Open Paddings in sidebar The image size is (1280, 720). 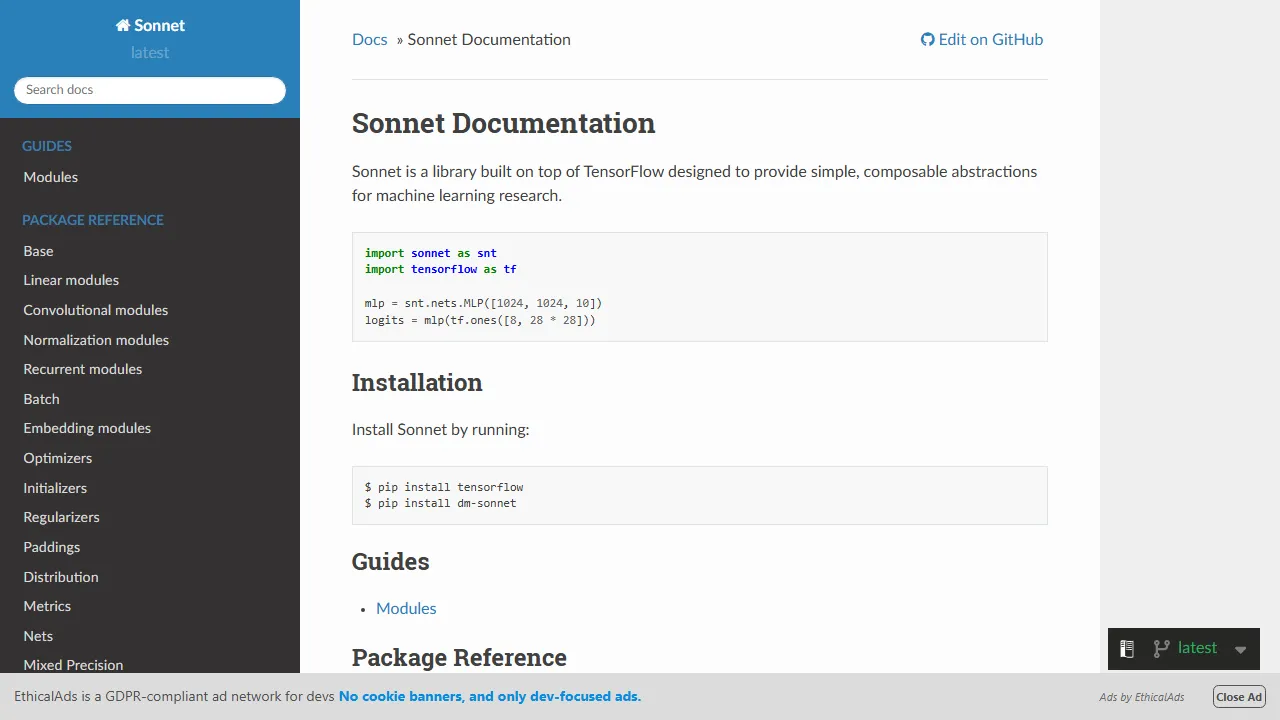(x=150, y=547)
